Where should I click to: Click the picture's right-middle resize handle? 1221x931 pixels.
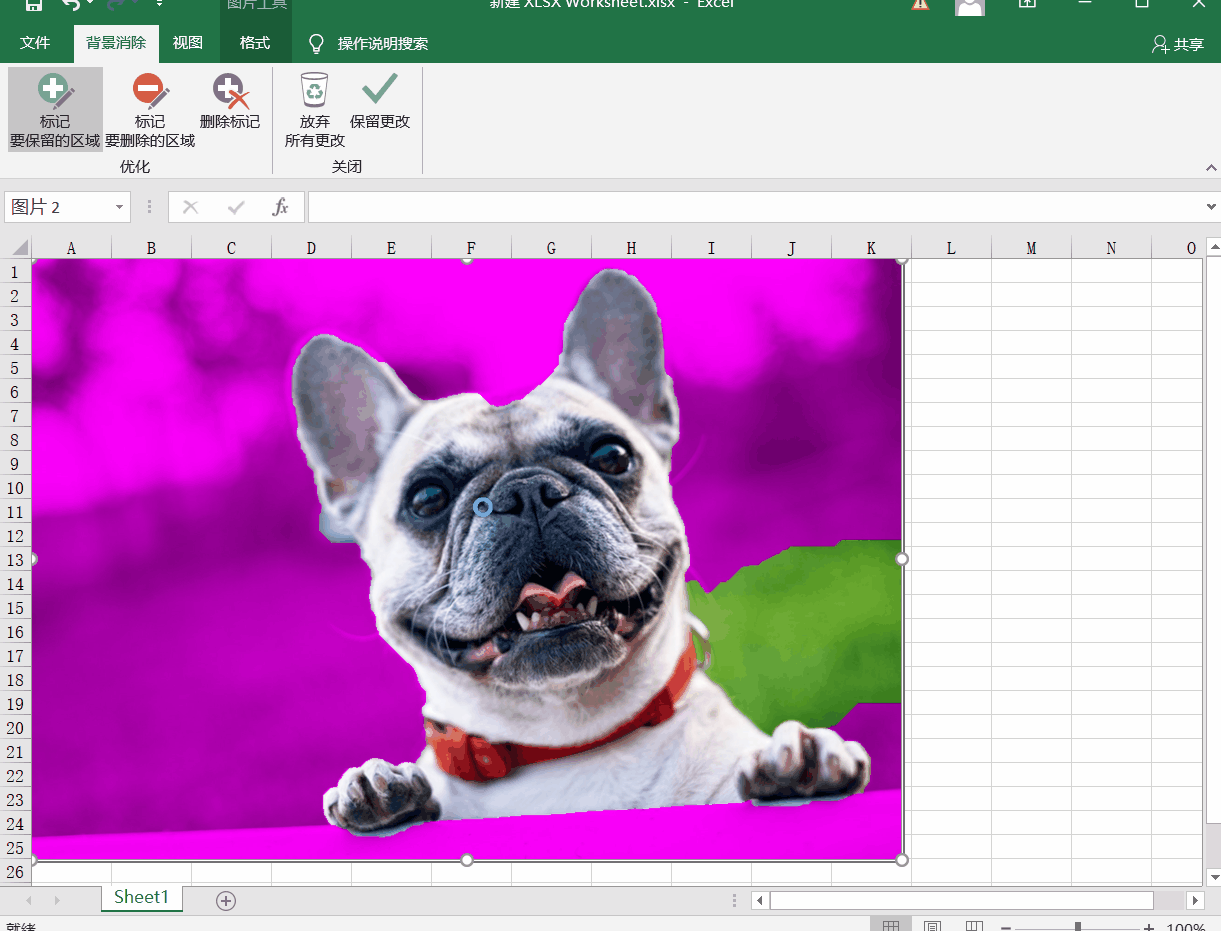[902, 559]
